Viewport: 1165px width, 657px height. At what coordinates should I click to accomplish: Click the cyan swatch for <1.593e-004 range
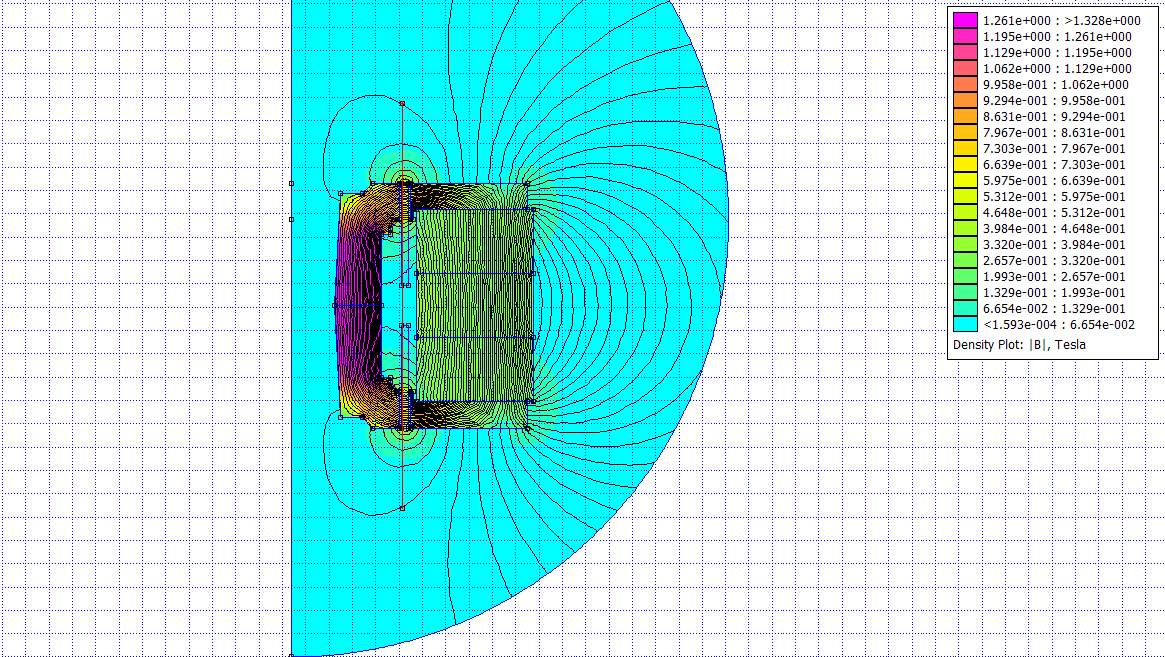click(x=965, y=324)
